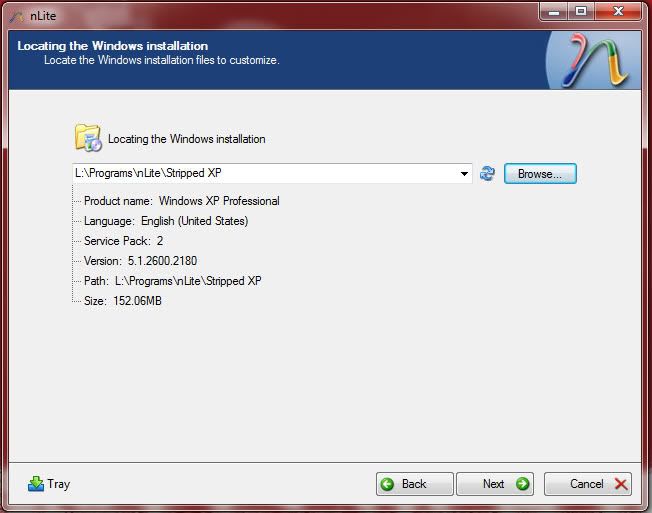Select the Product name: Windows XP Professional row

[x=182, y=201]
